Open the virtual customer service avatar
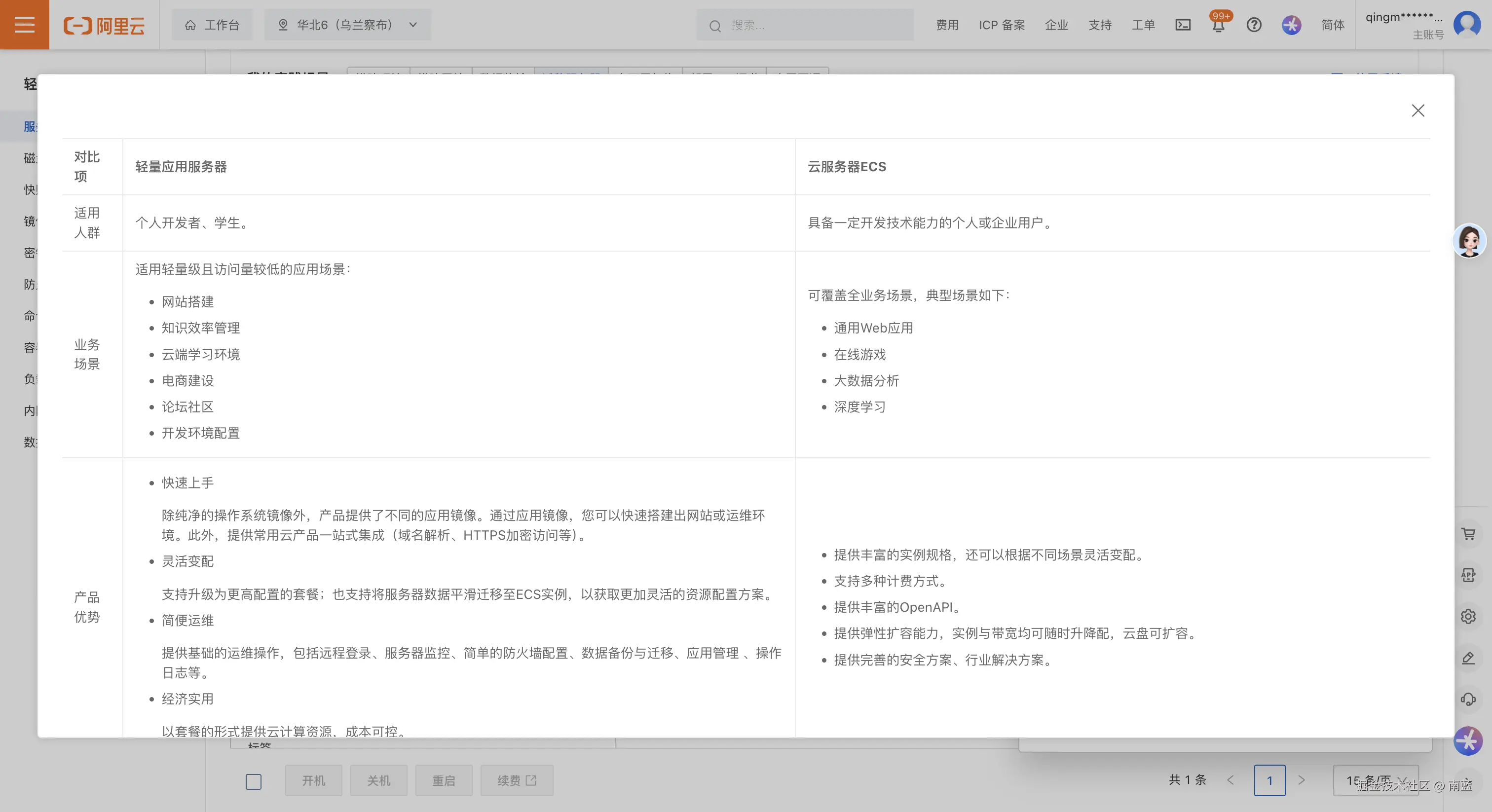Viewport: 1492px width, 812px height. pyautogui.click(x=1469, y=240)
